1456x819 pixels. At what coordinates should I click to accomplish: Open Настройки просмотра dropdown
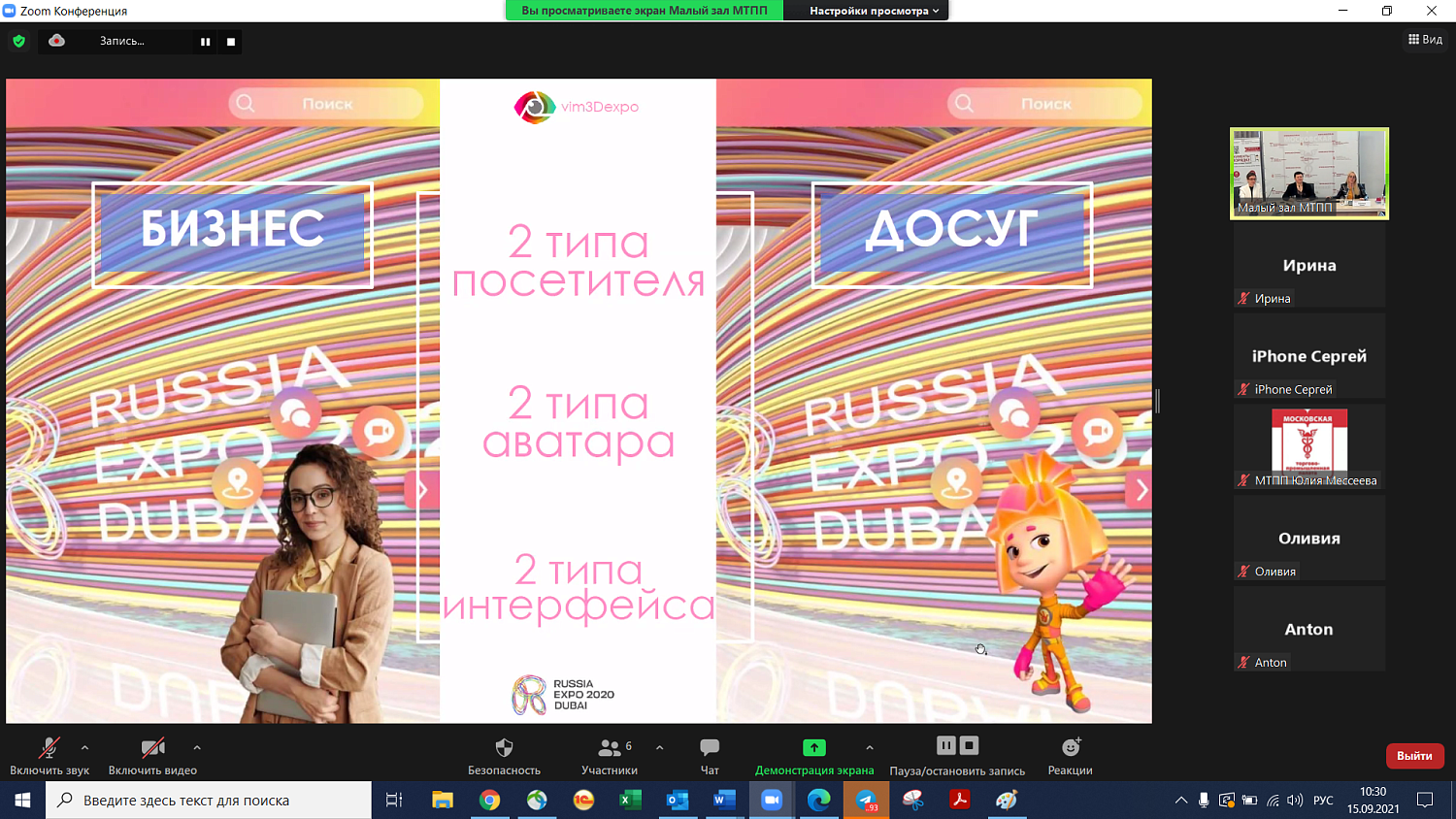874,11
